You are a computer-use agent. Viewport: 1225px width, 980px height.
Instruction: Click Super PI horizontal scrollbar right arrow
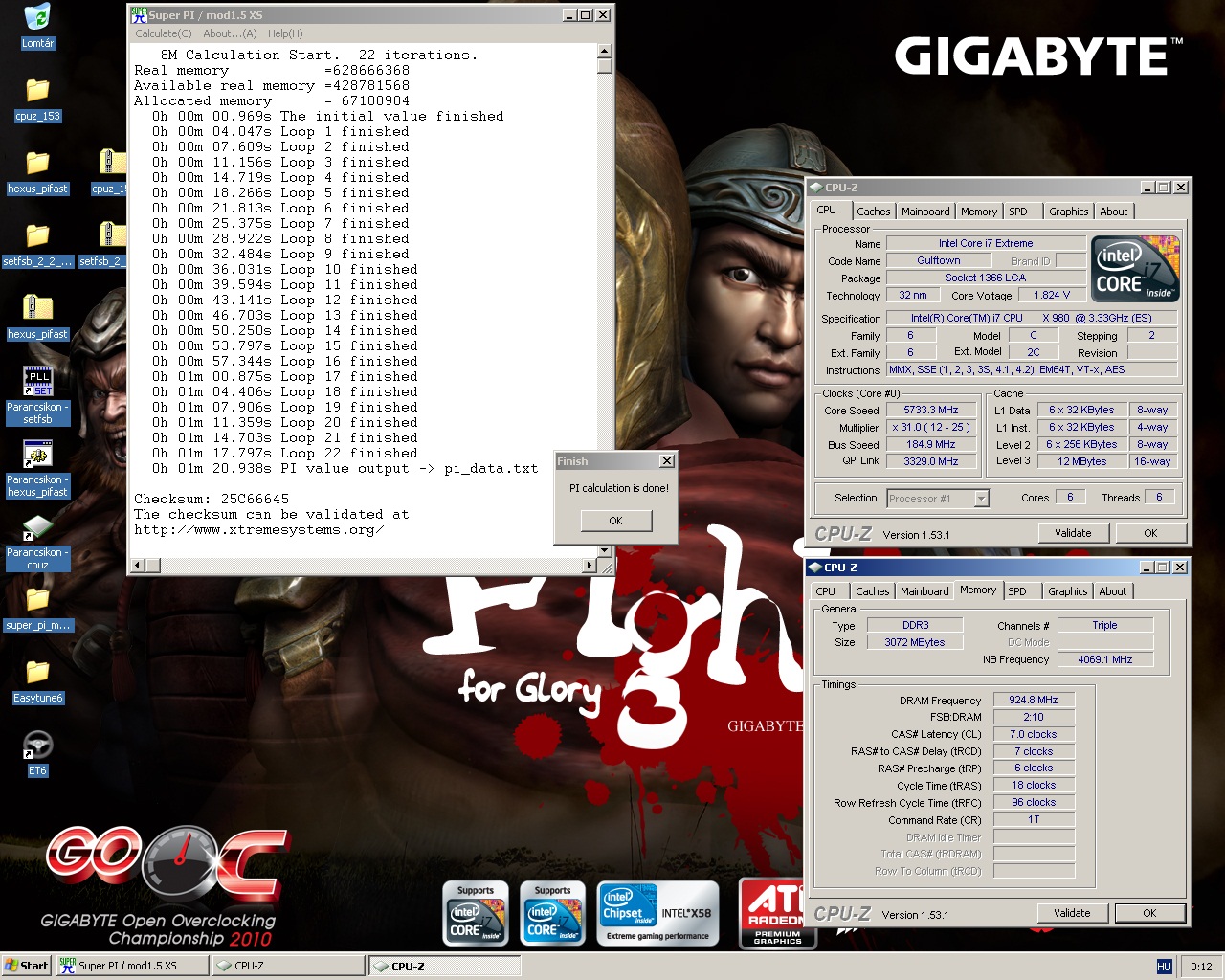pyautogui.click(x=590, y=566)
